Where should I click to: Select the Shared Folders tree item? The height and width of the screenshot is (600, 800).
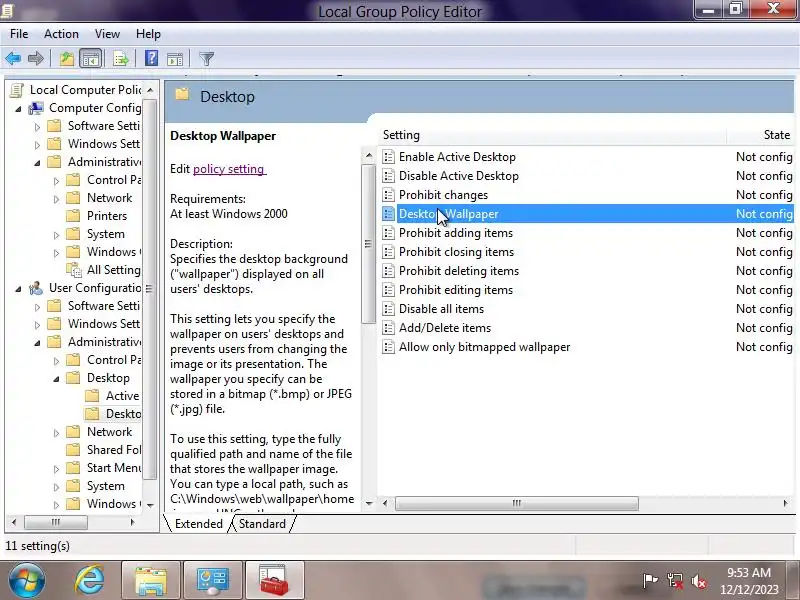coord(113,450)
